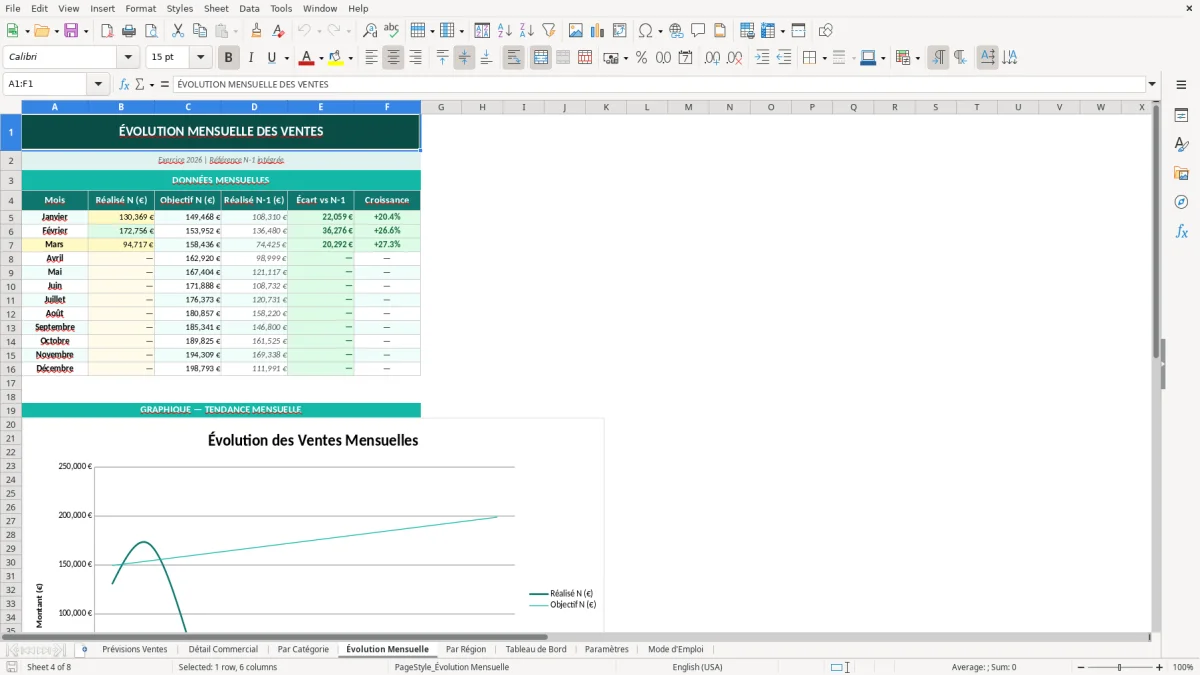Click the zoom slider handle
Viewport: 1200px width, 675px height.
pyautogui.click(x=1120, y=667)
